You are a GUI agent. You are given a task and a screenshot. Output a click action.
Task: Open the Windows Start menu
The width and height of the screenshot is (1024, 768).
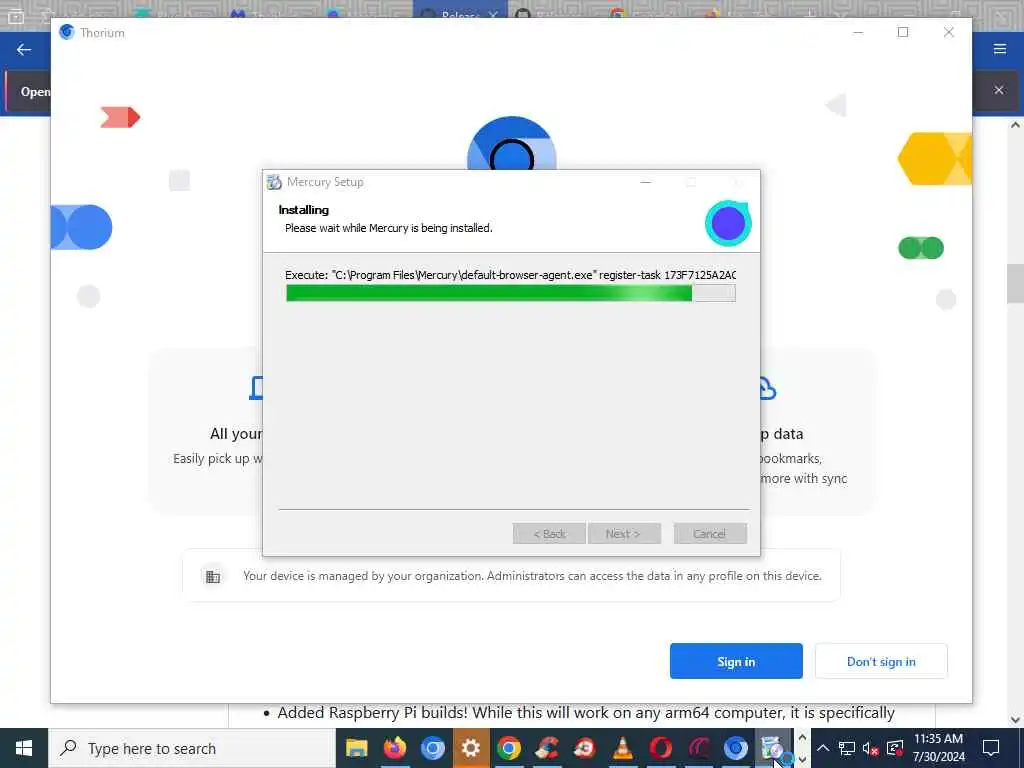24,748
